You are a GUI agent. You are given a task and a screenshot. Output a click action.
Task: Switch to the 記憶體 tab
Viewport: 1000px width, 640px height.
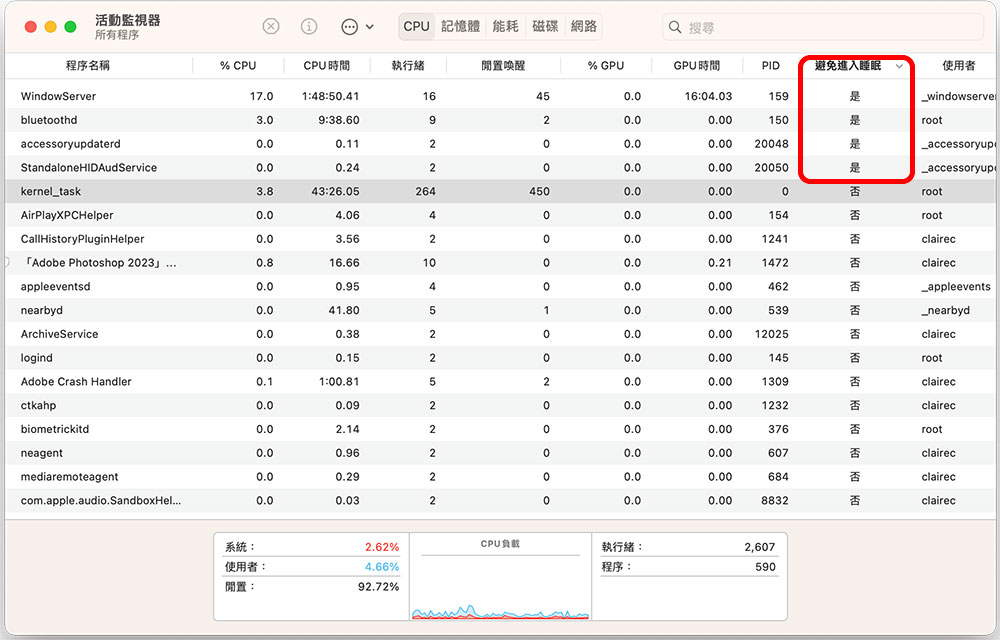460,27
